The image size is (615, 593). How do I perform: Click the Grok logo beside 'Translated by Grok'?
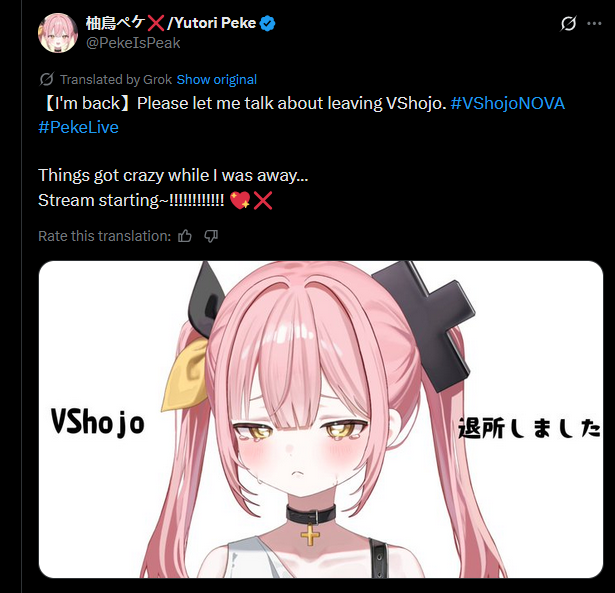pos(46,79)
